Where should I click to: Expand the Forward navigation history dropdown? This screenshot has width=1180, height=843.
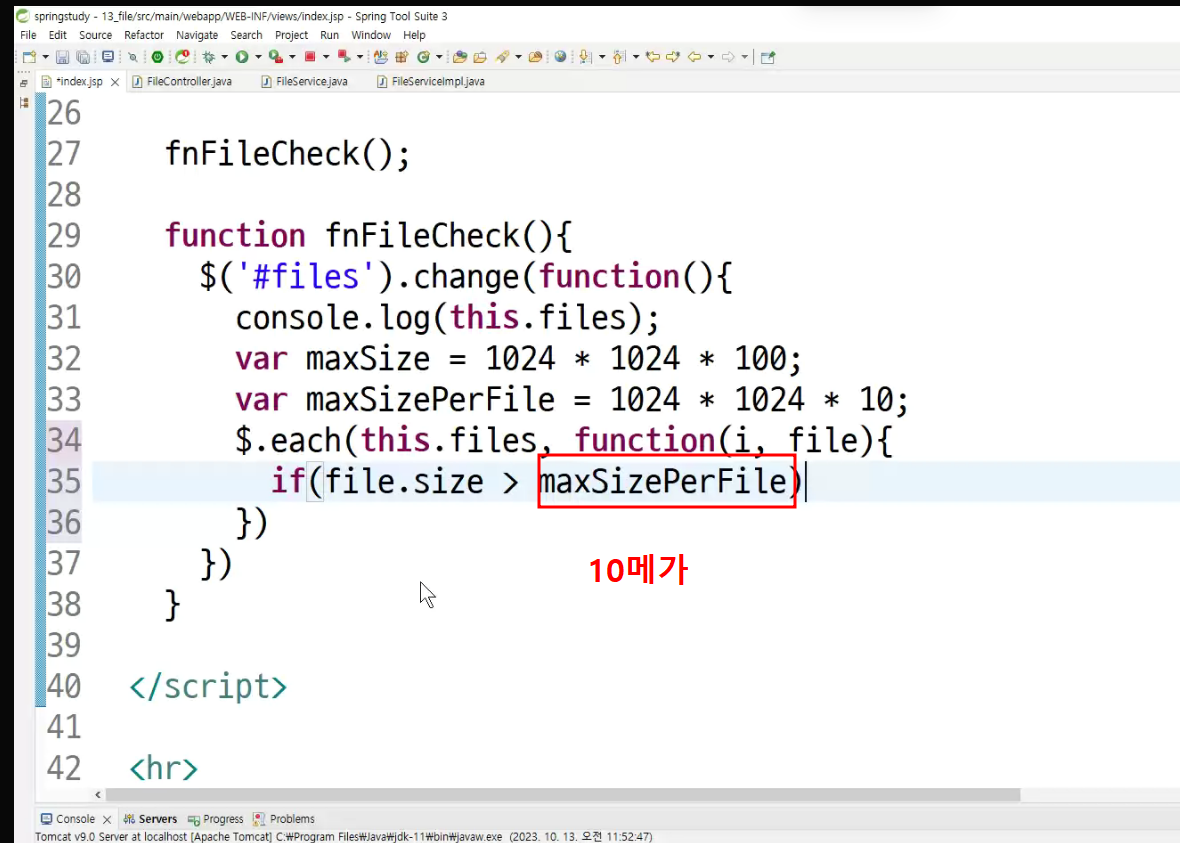point(744,57)
